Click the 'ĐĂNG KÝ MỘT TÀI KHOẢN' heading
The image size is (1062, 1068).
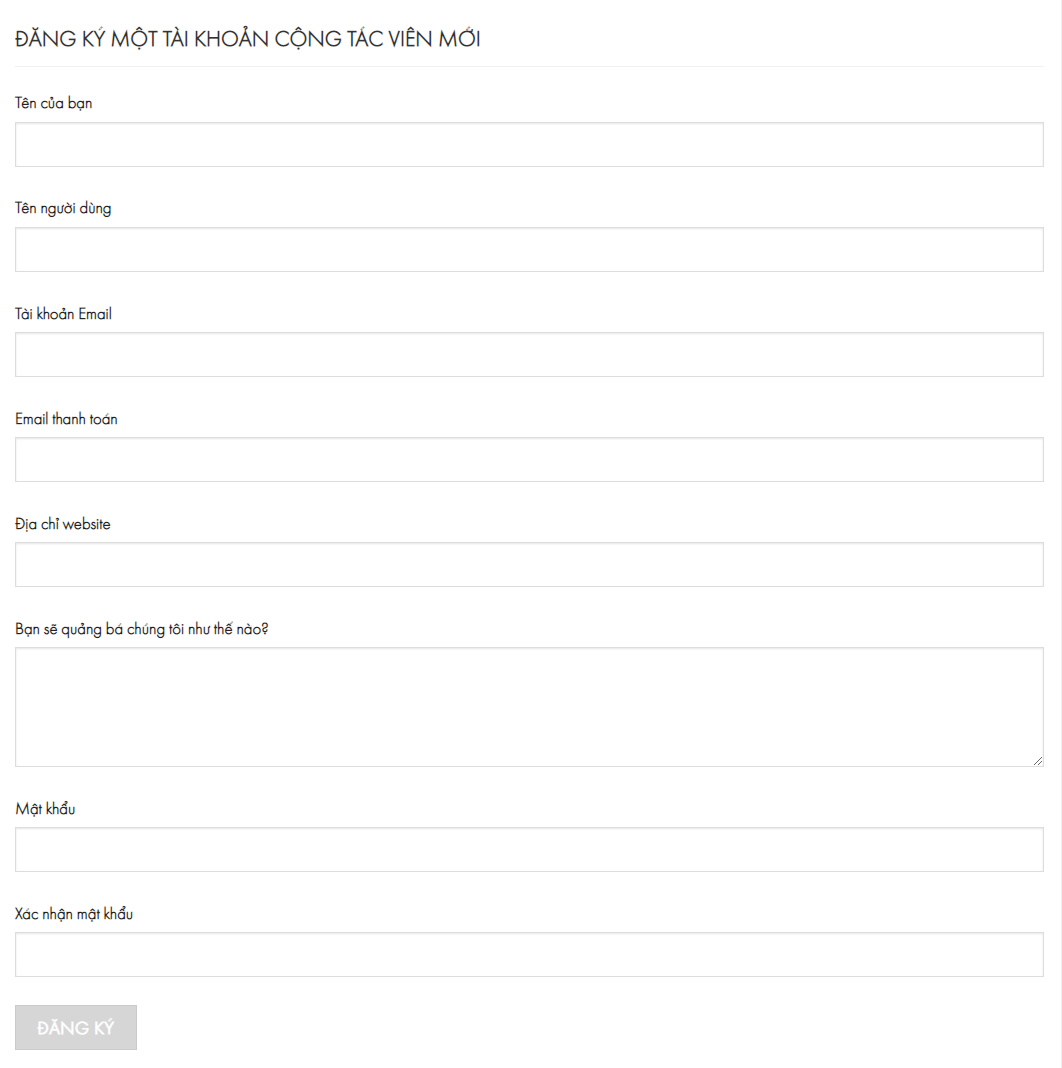tap(248, 40)
